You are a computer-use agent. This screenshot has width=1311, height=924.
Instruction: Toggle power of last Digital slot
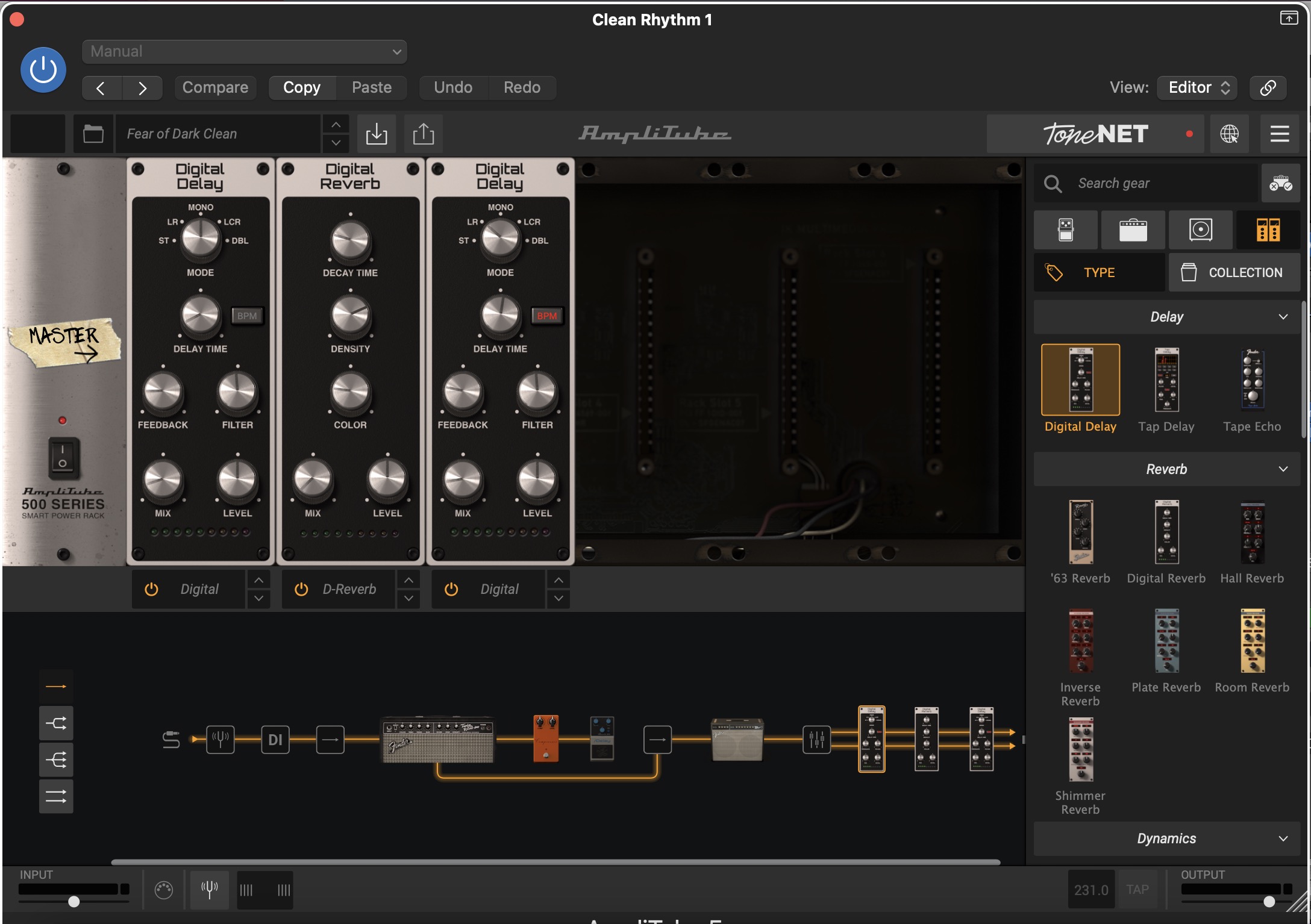pyautogui.click(x=451, y=589)
